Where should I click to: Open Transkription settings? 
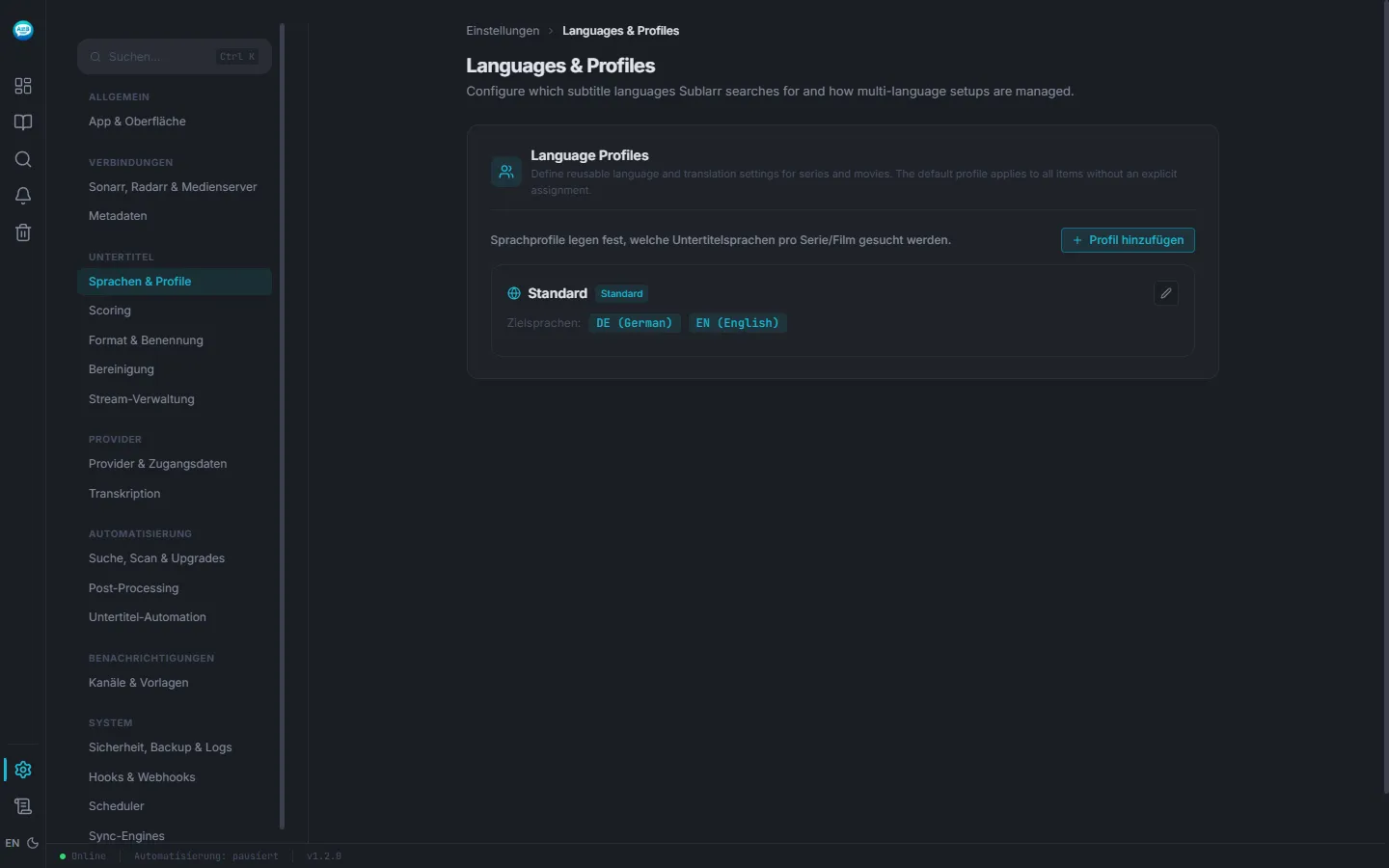tap(175, 494)
